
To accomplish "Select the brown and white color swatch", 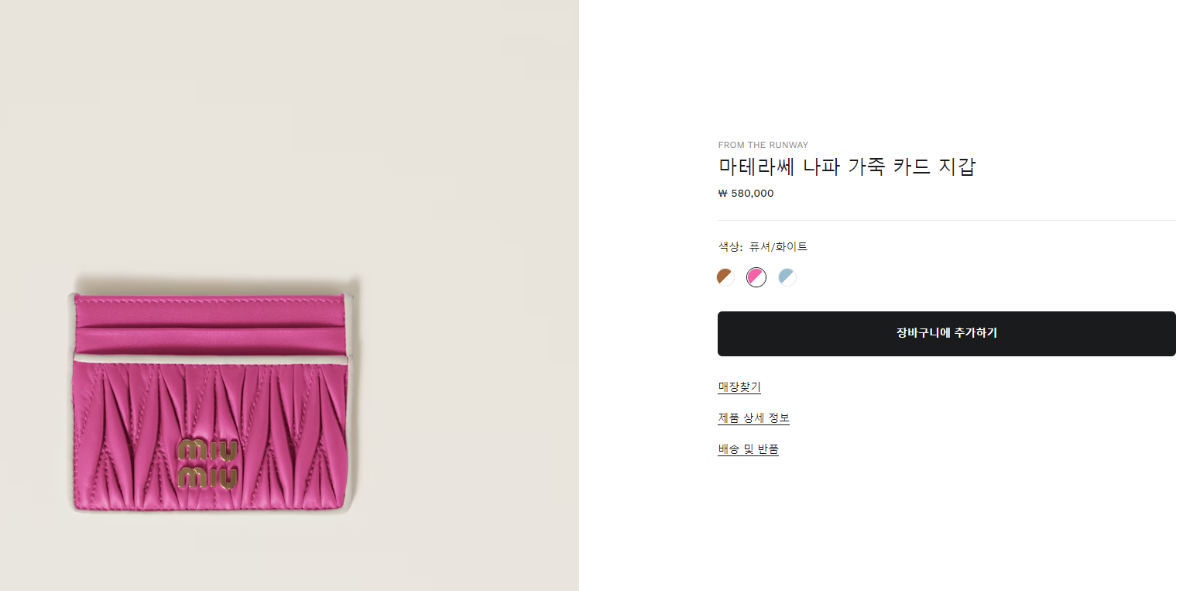I will pos(726,277).
